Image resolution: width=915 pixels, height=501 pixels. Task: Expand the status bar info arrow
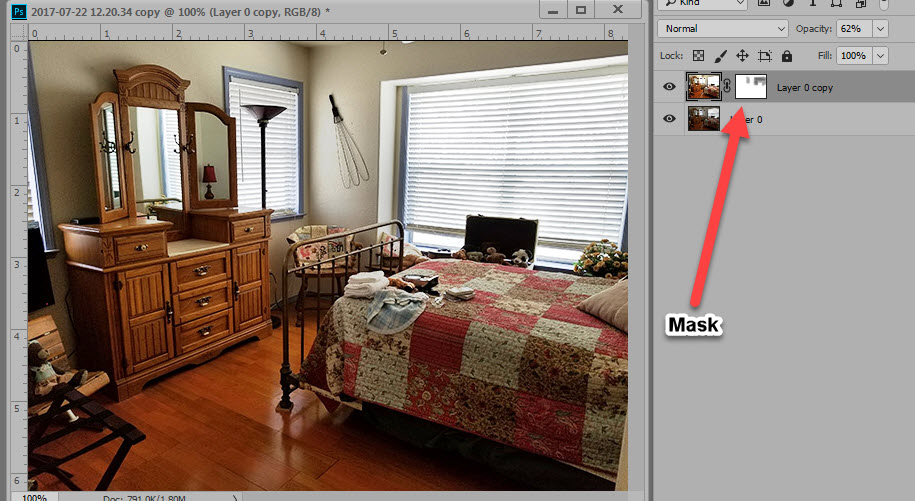235,498
